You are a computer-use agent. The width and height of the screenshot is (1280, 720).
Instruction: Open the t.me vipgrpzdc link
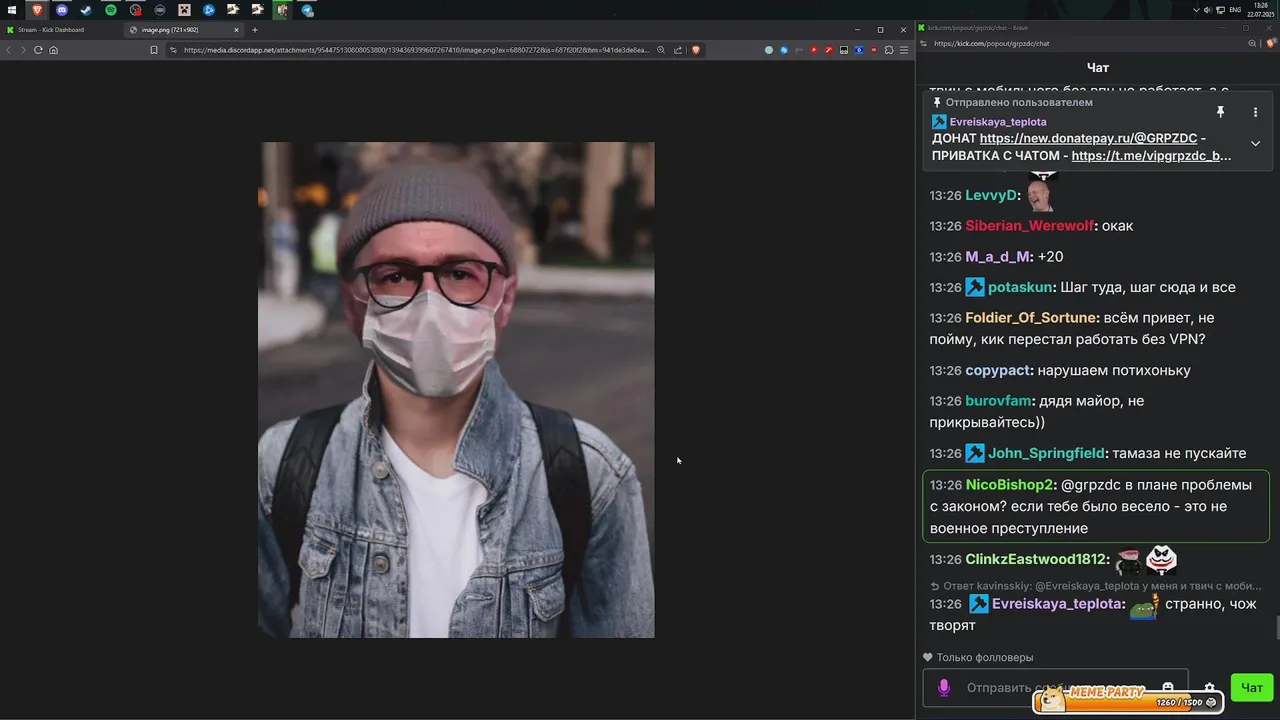(1151, 156)
